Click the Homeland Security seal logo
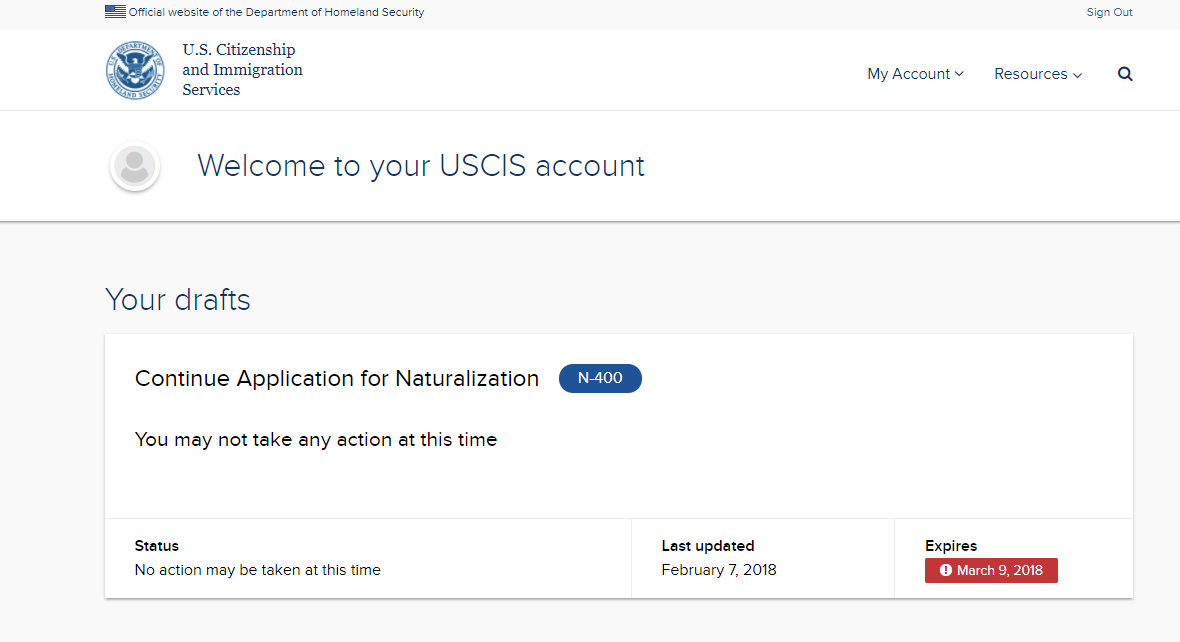Screen dimensions: 1180x642 pyautogui.click(x=135, y=70)
